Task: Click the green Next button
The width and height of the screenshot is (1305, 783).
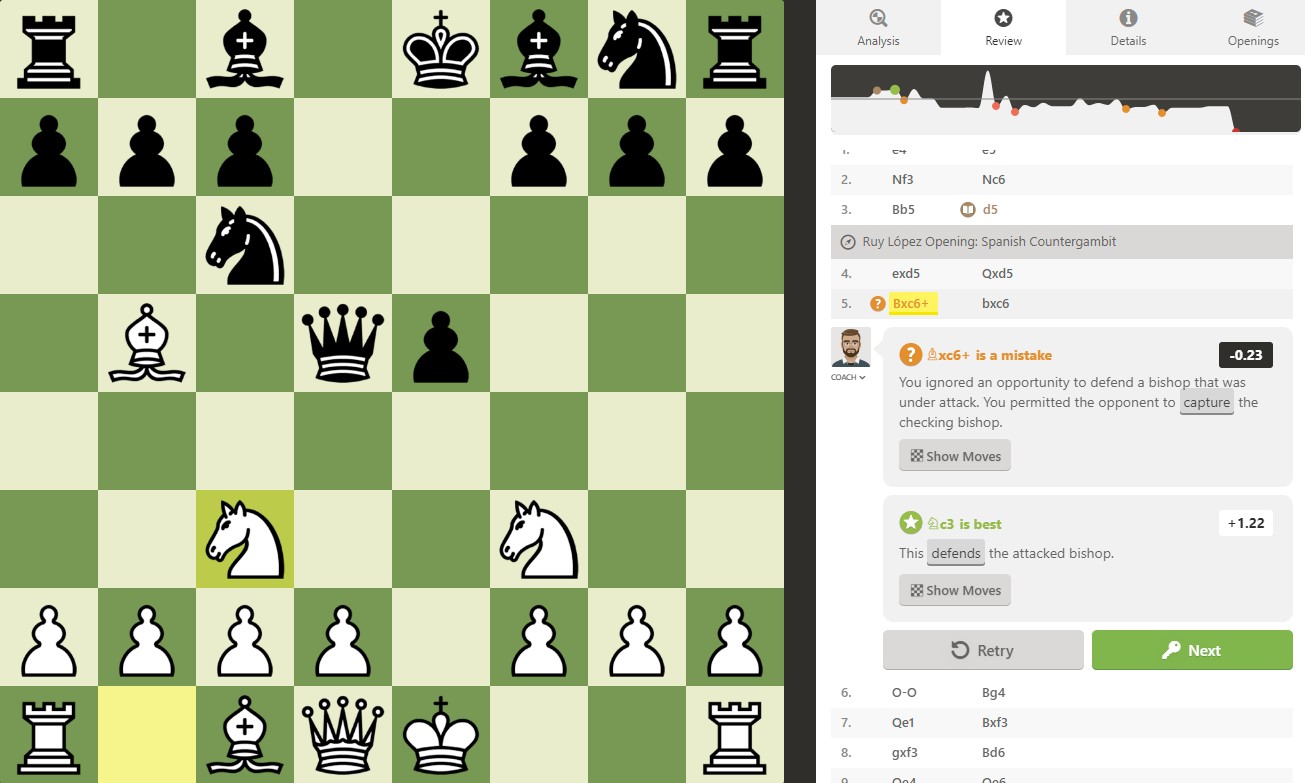Action: pos(1192,650)
